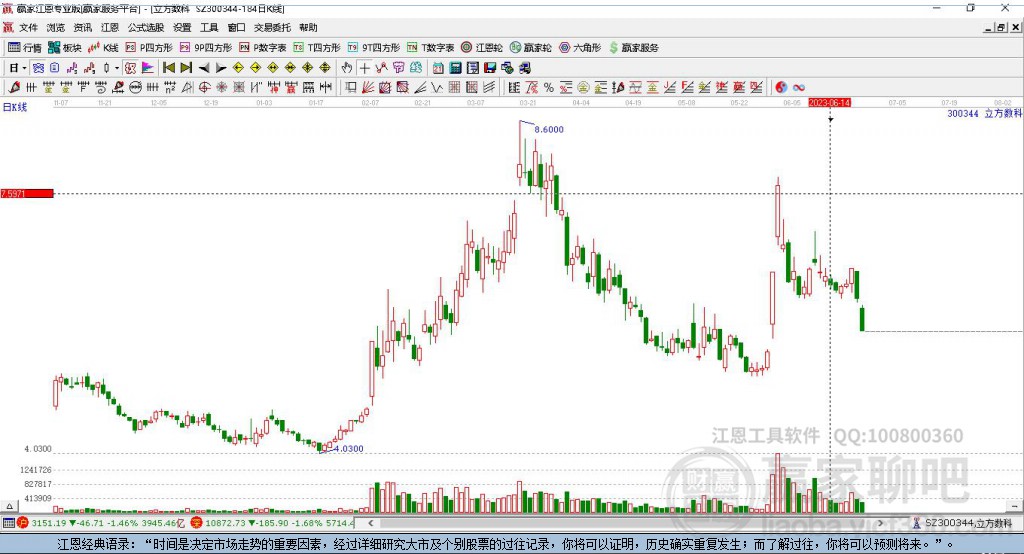Open the 工具 menu
The width and height of the screenshot is (1024, 554).
point(209,27)
